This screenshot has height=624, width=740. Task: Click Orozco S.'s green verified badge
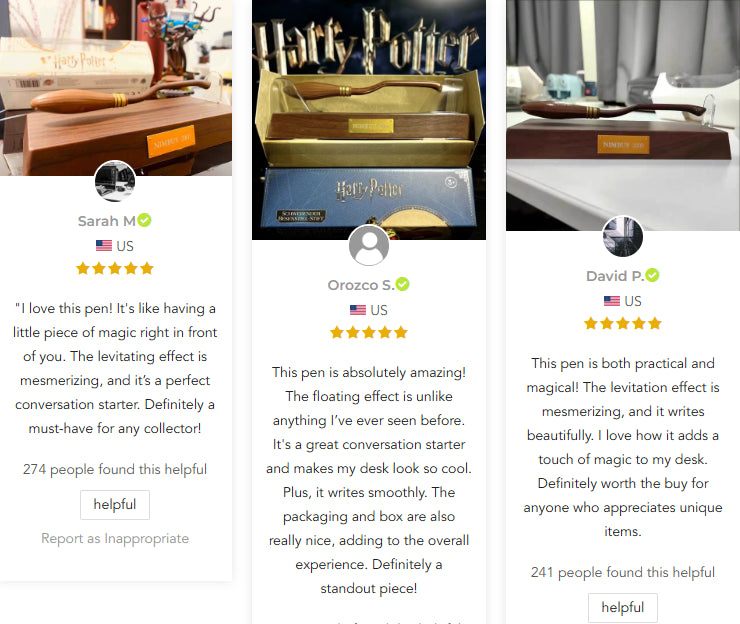pos(403,284)
